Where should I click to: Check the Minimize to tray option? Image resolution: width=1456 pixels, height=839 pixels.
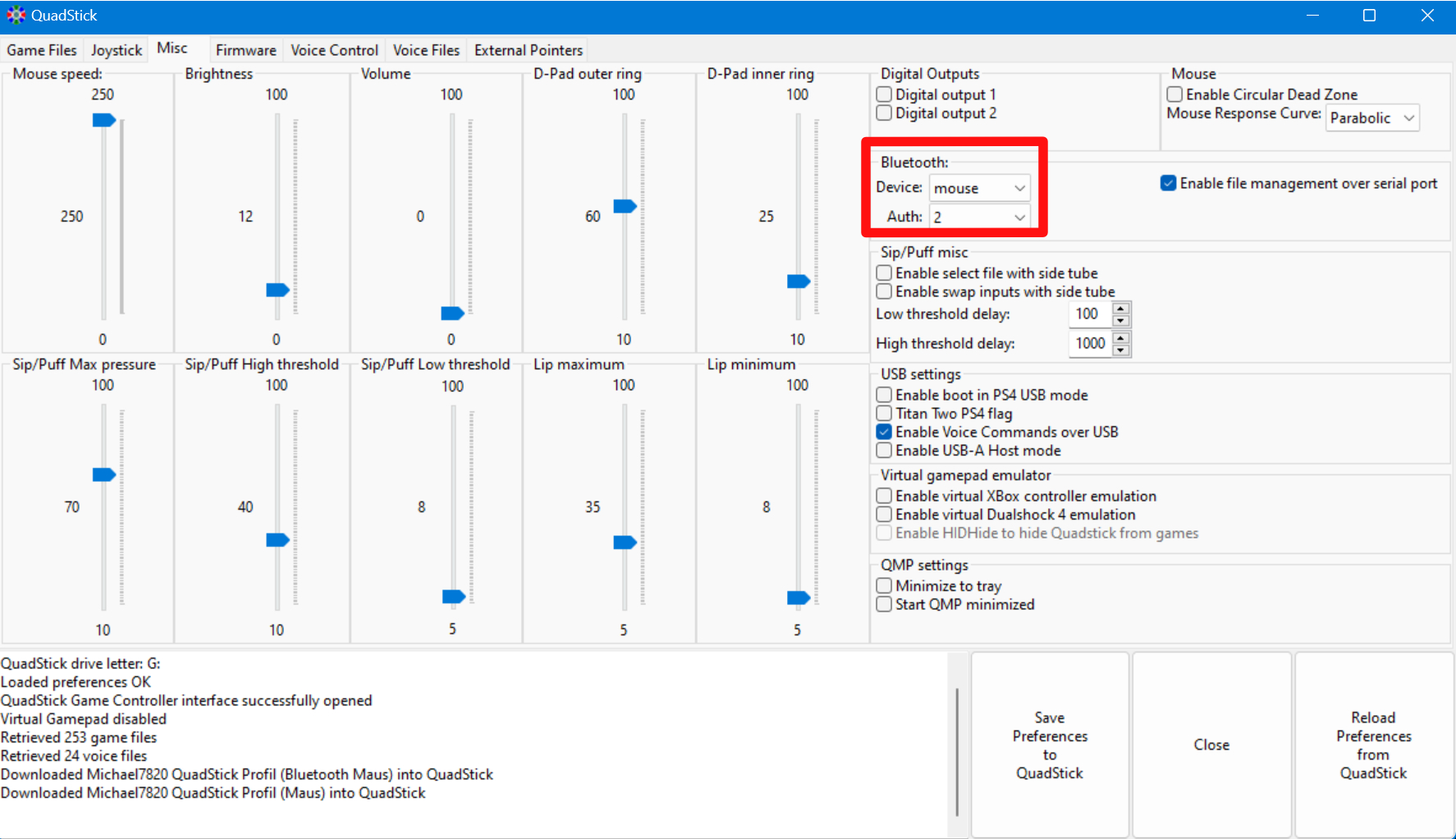pyautogui.click(x=885, y=586)
